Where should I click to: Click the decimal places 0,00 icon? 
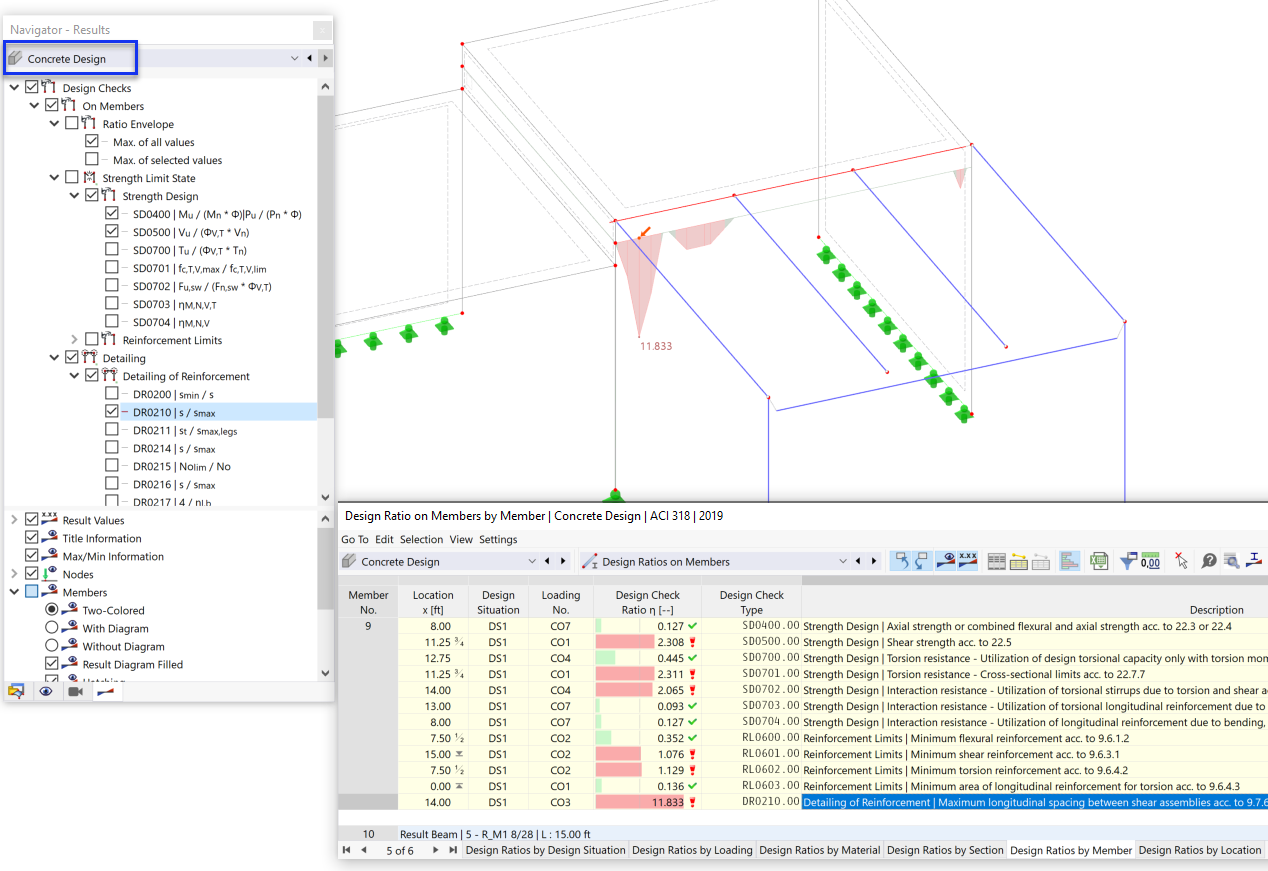pos(1150,561)
